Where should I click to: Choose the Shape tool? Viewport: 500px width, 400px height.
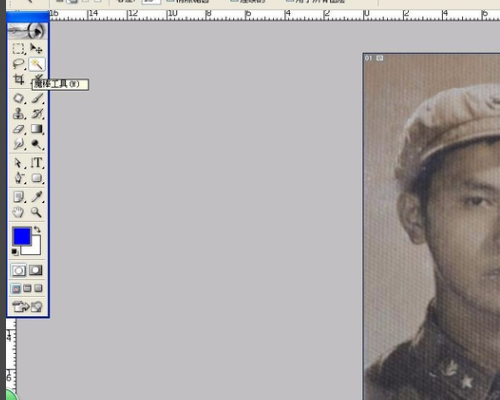37,178
